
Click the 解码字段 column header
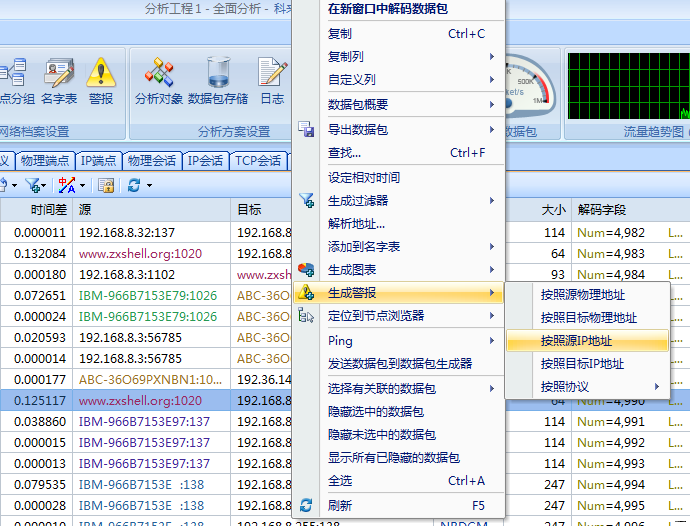click(x=601, y=210)
